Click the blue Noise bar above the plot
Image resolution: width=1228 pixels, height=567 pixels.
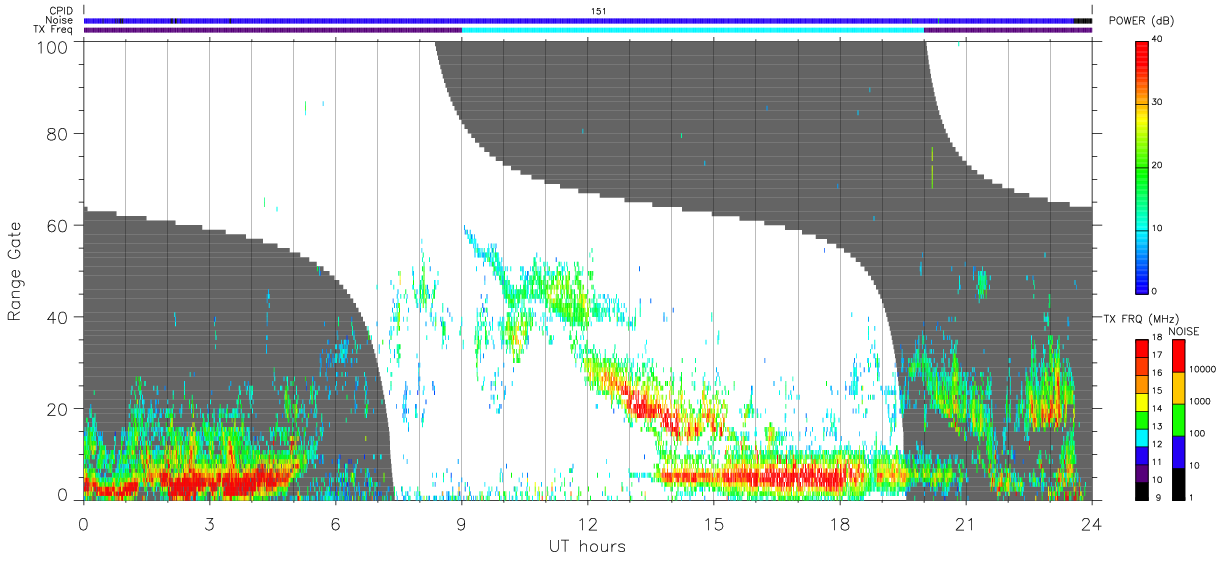[x=588, y=20]
